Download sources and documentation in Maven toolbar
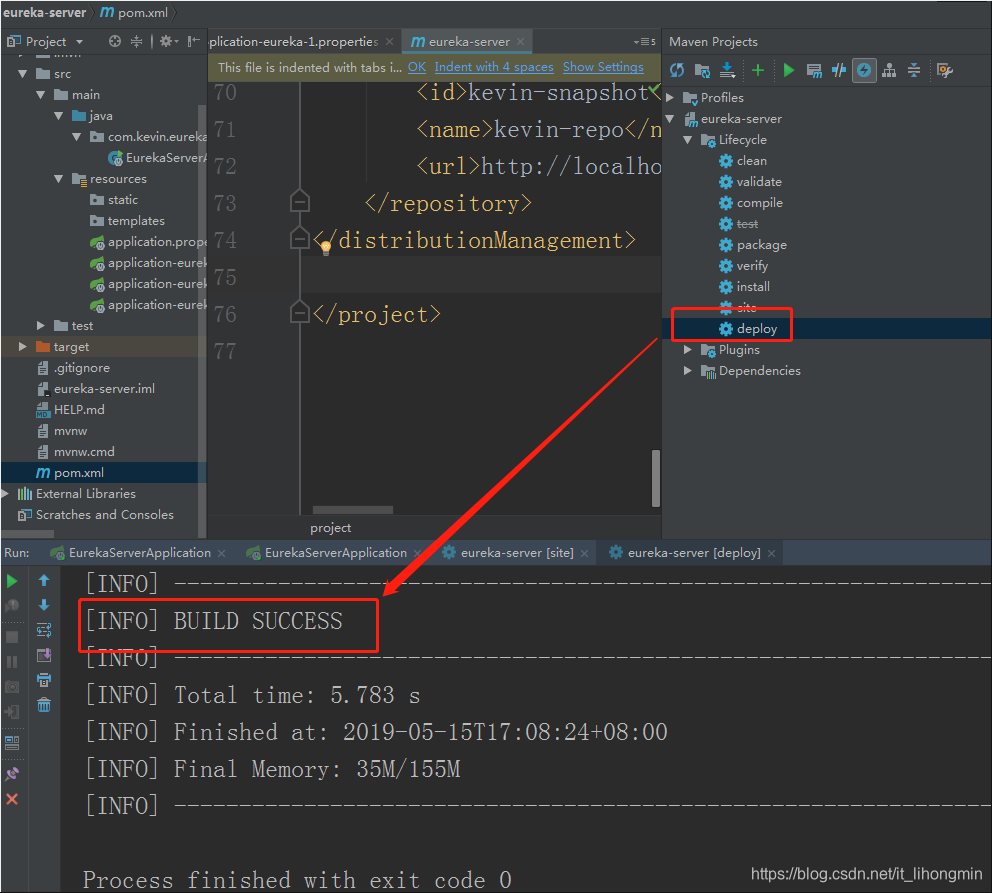Viewport: 992px width, 893px height. [x=728, y=70]
